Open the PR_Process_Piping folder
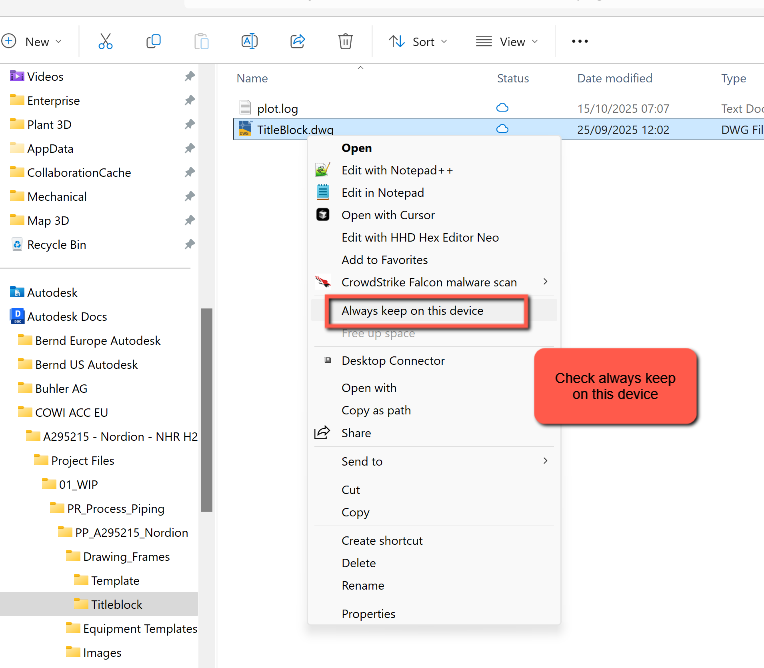 115,509
